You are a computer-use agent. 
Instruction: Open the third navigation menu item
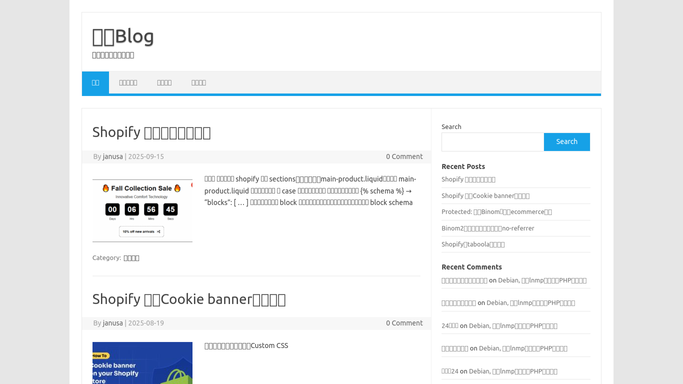164,83
